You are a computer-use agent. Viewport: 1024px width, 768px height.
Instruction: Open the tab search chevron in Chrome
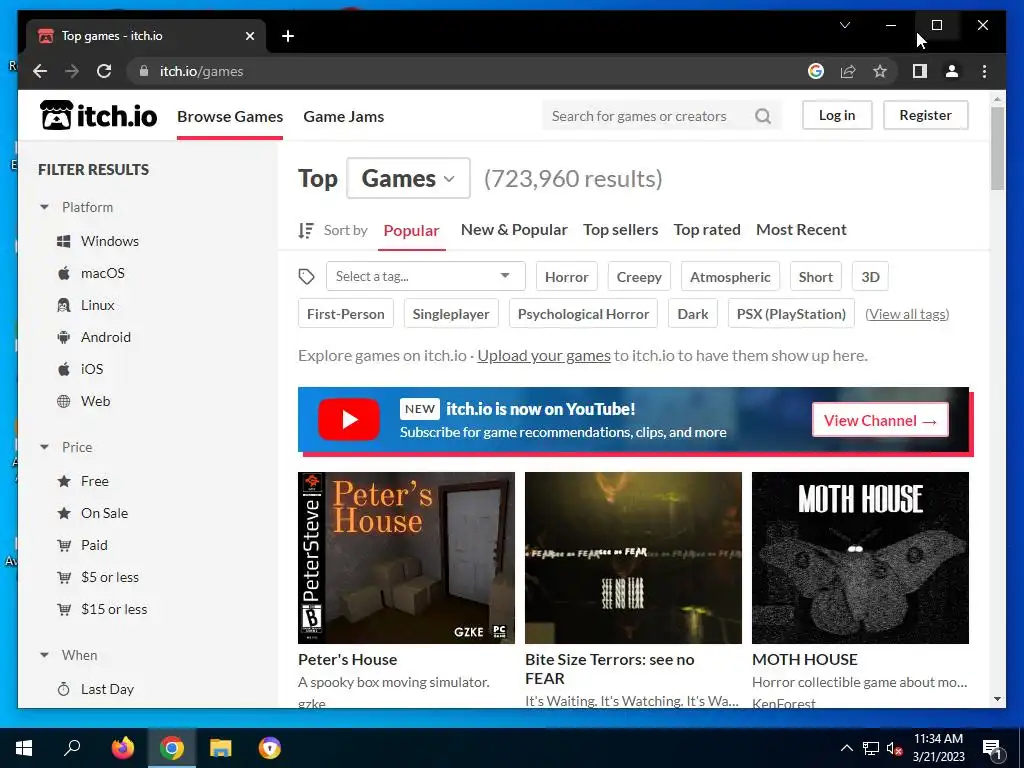coord(845,25)
